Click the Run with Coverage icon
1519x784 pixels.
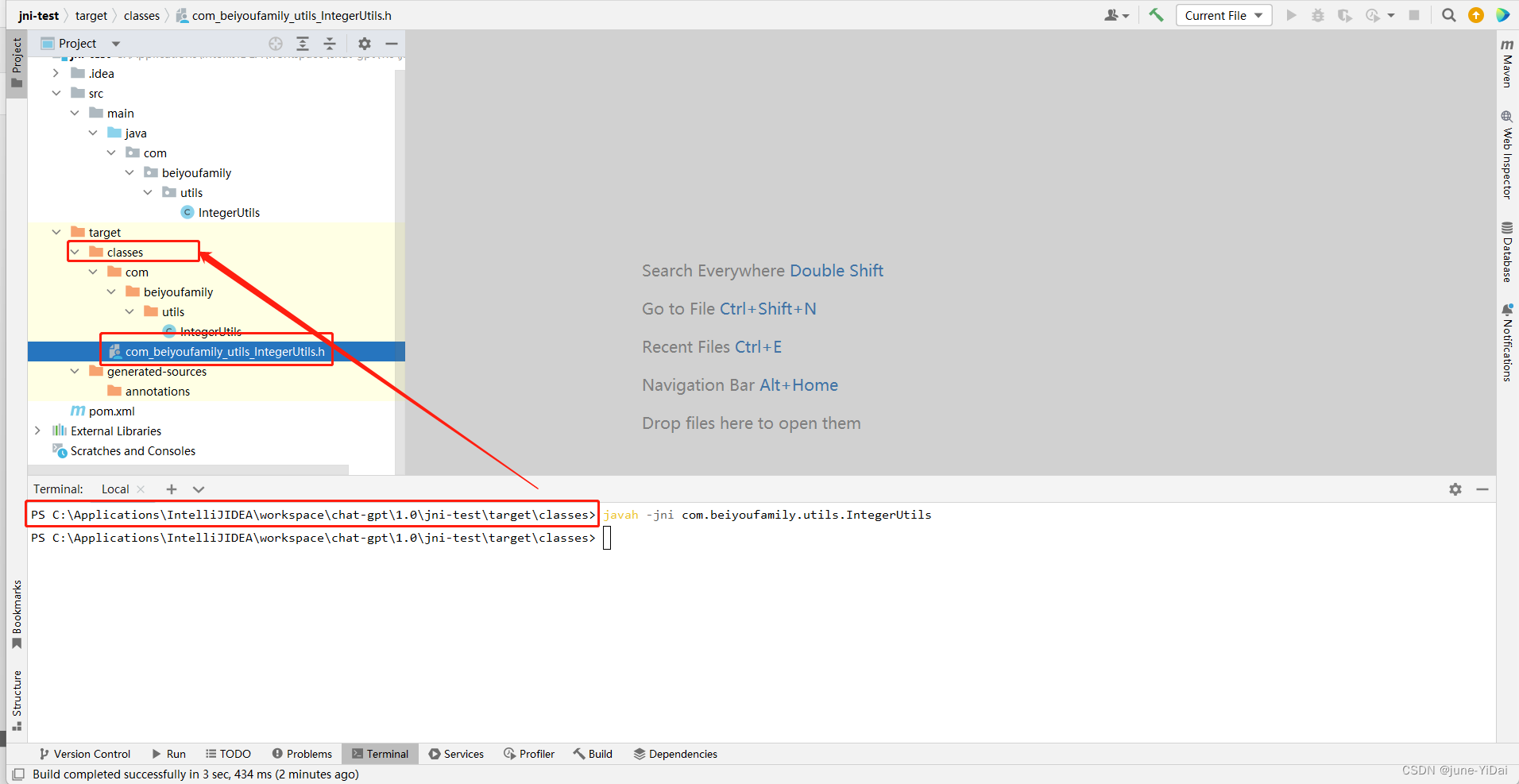pyautogui.click(x=1344, y=15)
